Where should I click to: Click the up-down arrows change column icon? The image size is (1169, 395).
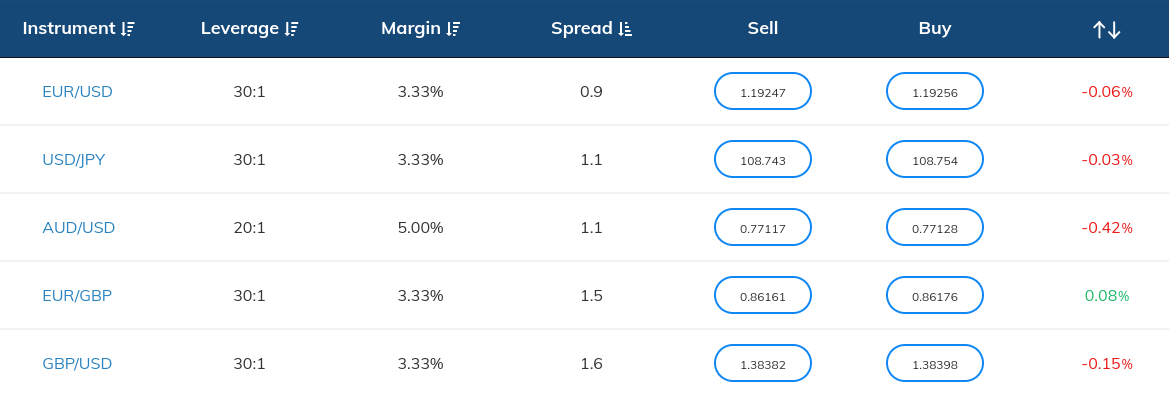pyautogui.click(x=1106, y=29)
